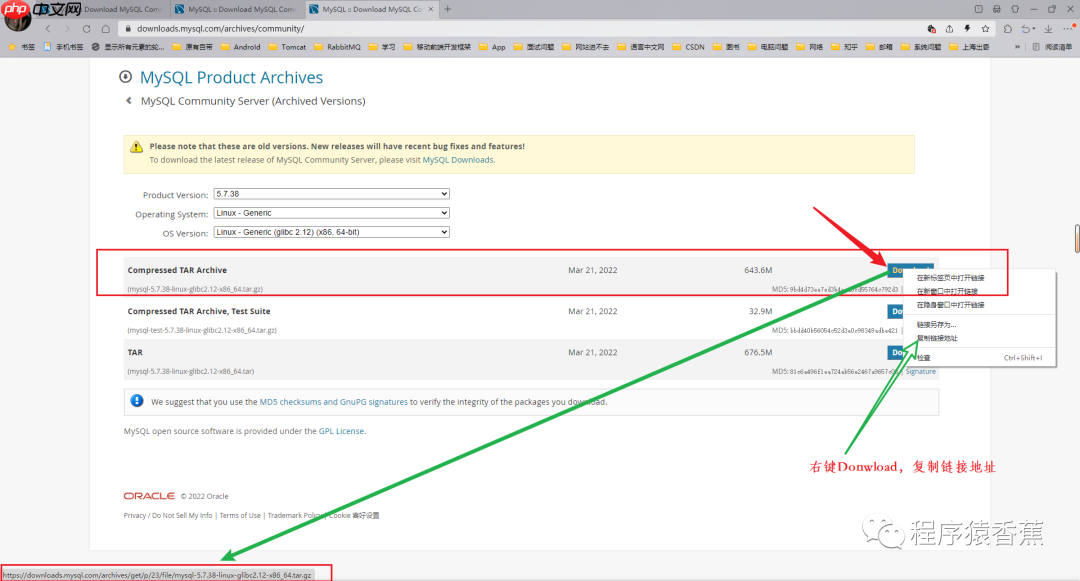Image resolution: width=1080 pixels, height=581 pixels.
Task: Bookmark this page with the star icon
Action: tap(985, 29)
